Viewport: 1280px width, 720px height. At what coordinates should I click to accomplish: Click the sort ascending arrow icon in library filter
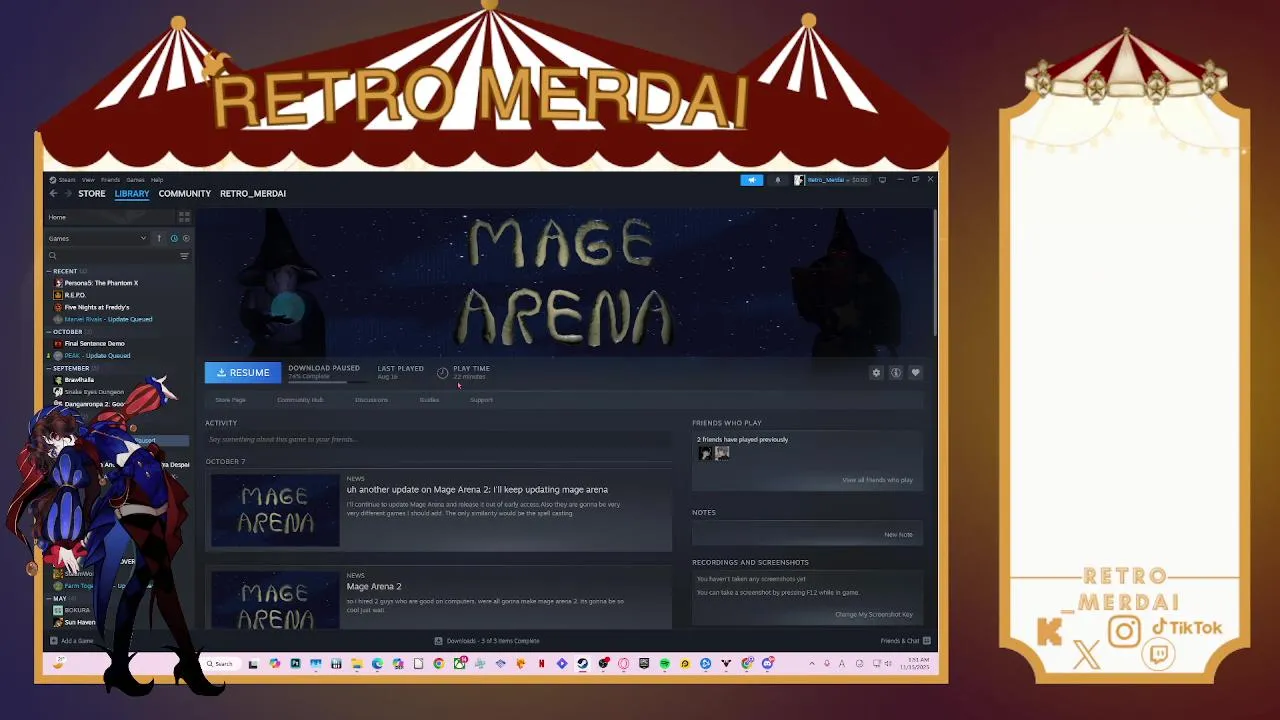pos(159,238)
